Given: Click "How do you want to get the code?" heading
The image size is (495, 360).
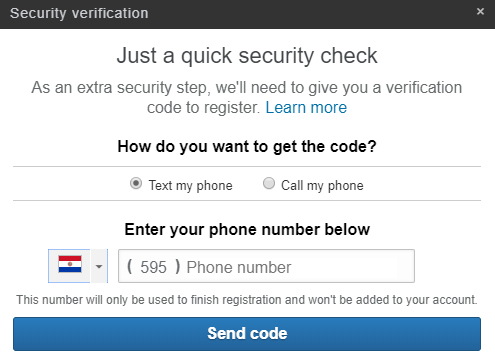Looking at the screenshot, I should pos(247,147).
